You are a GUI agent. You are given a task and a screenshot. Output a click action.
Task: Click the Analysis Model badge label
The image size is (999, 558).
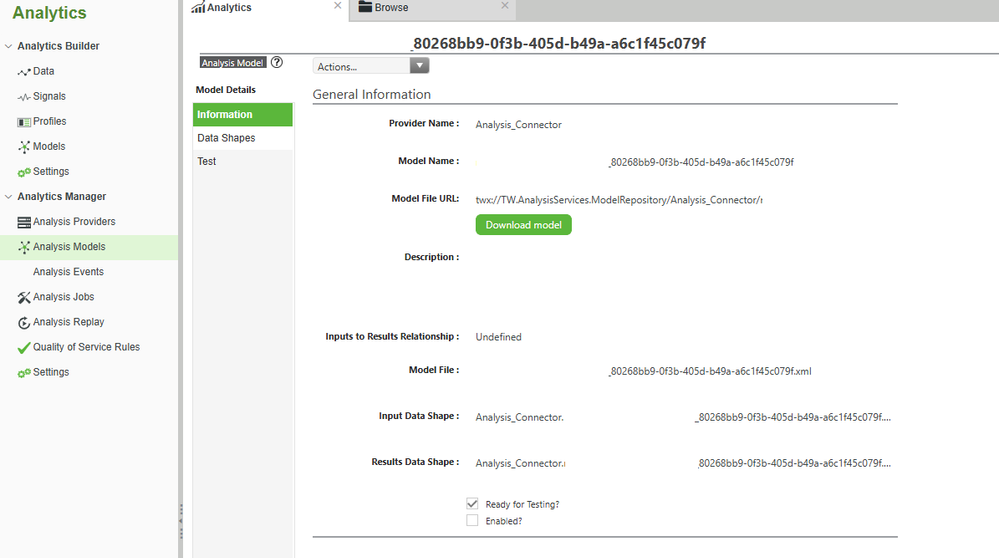[233, 62]
